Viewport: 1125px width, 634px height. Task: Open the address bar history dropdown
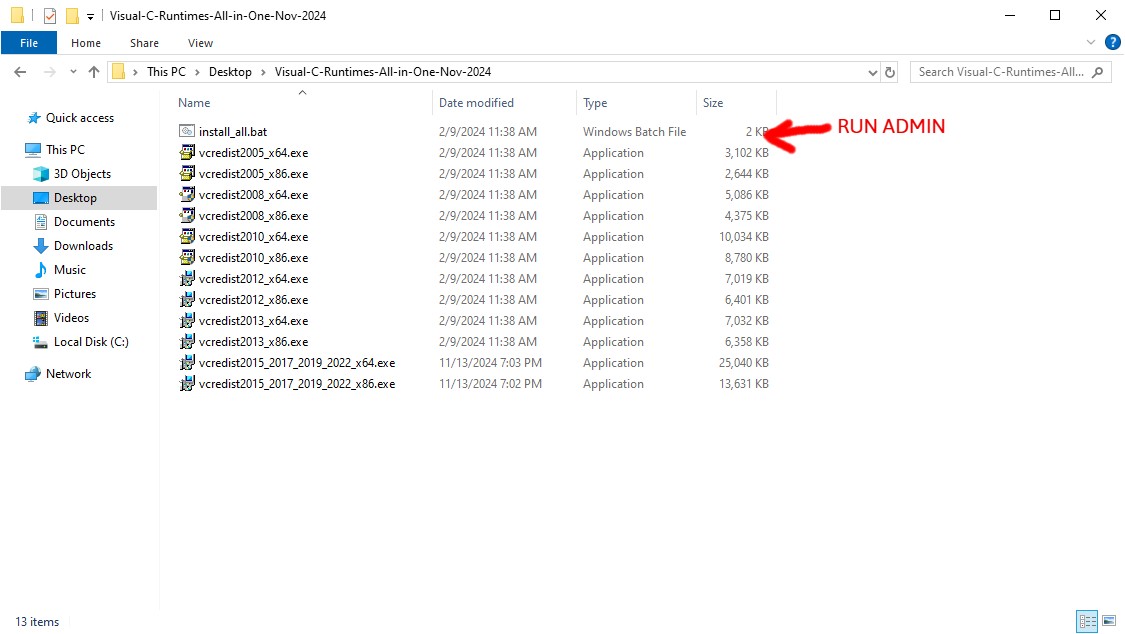coord(872,72)
